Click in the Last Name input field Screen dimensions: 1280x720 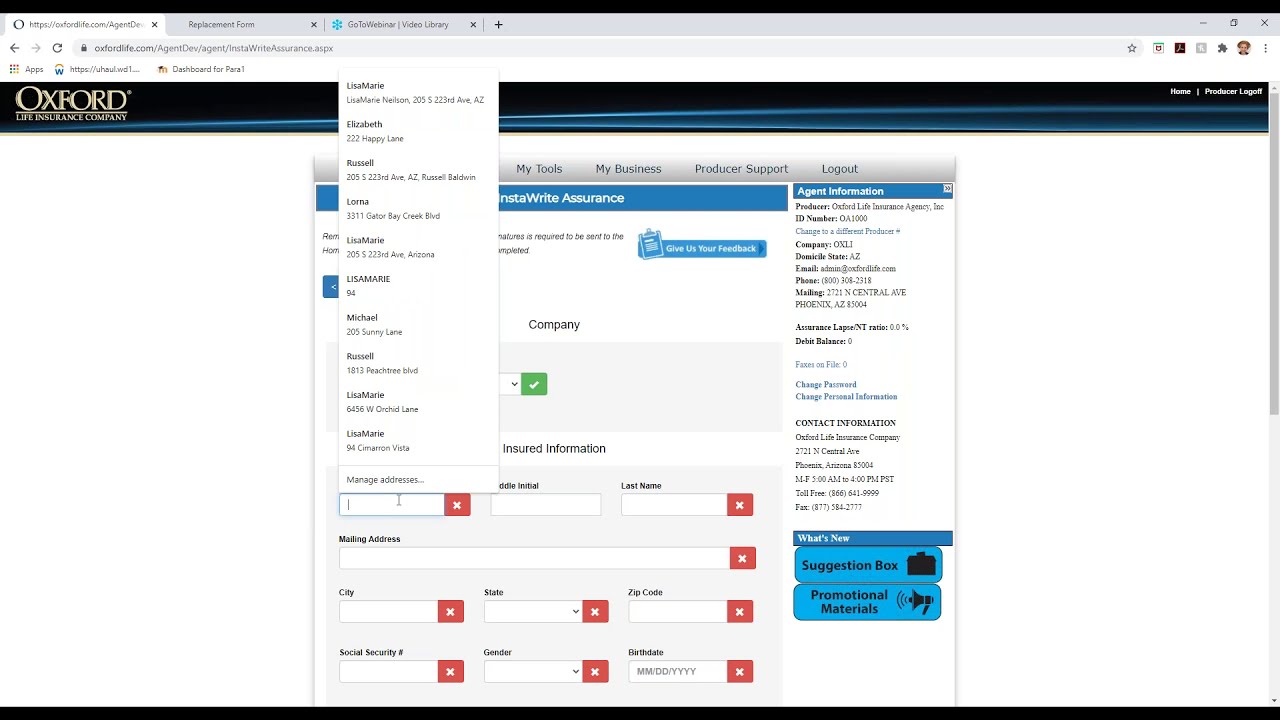point(674,505)
